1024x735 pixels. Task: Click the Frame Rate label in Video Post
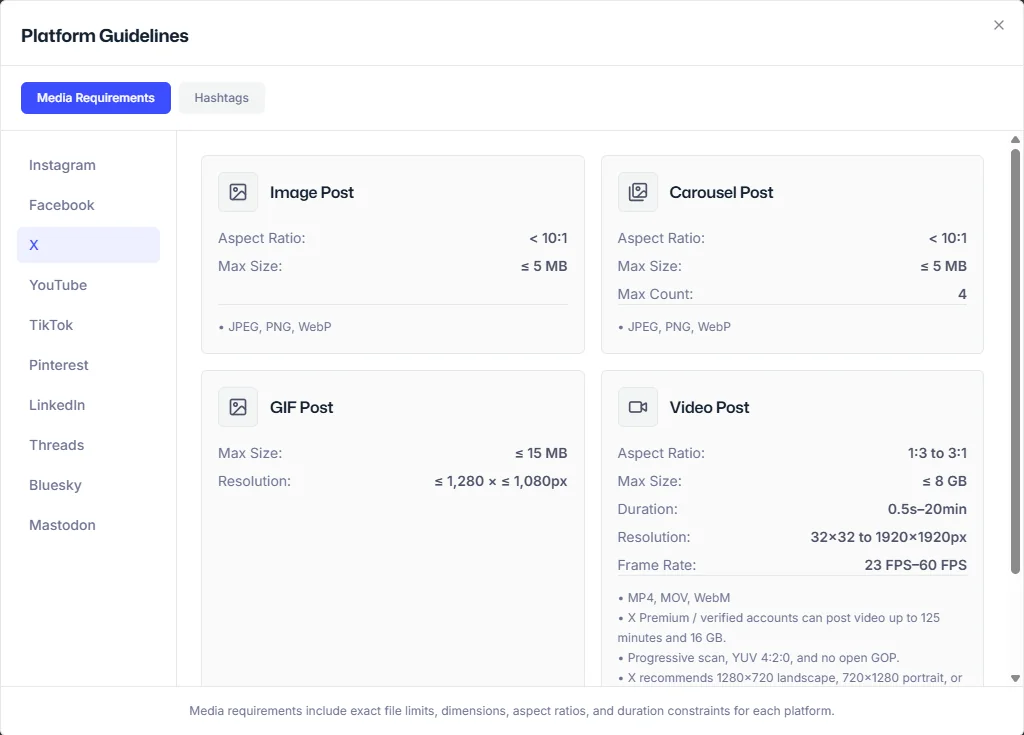pyautogui.click(x=656, y=565)
